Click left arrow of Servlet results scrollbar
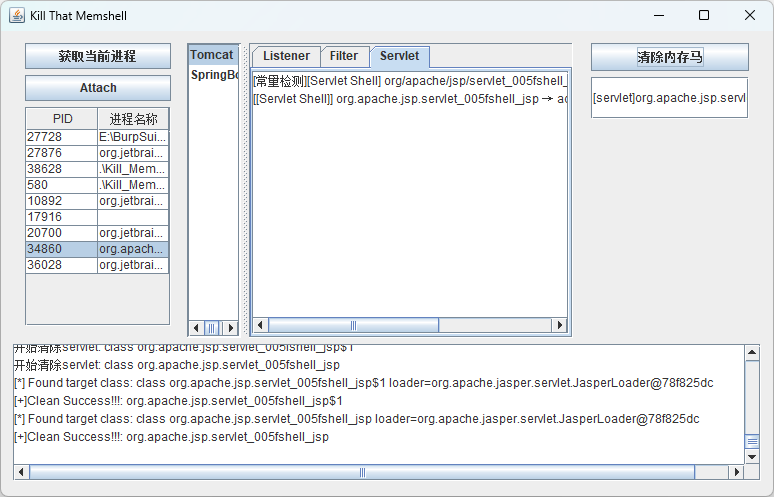The width and height of the screenshot is (774, 497). coord(261,325)
